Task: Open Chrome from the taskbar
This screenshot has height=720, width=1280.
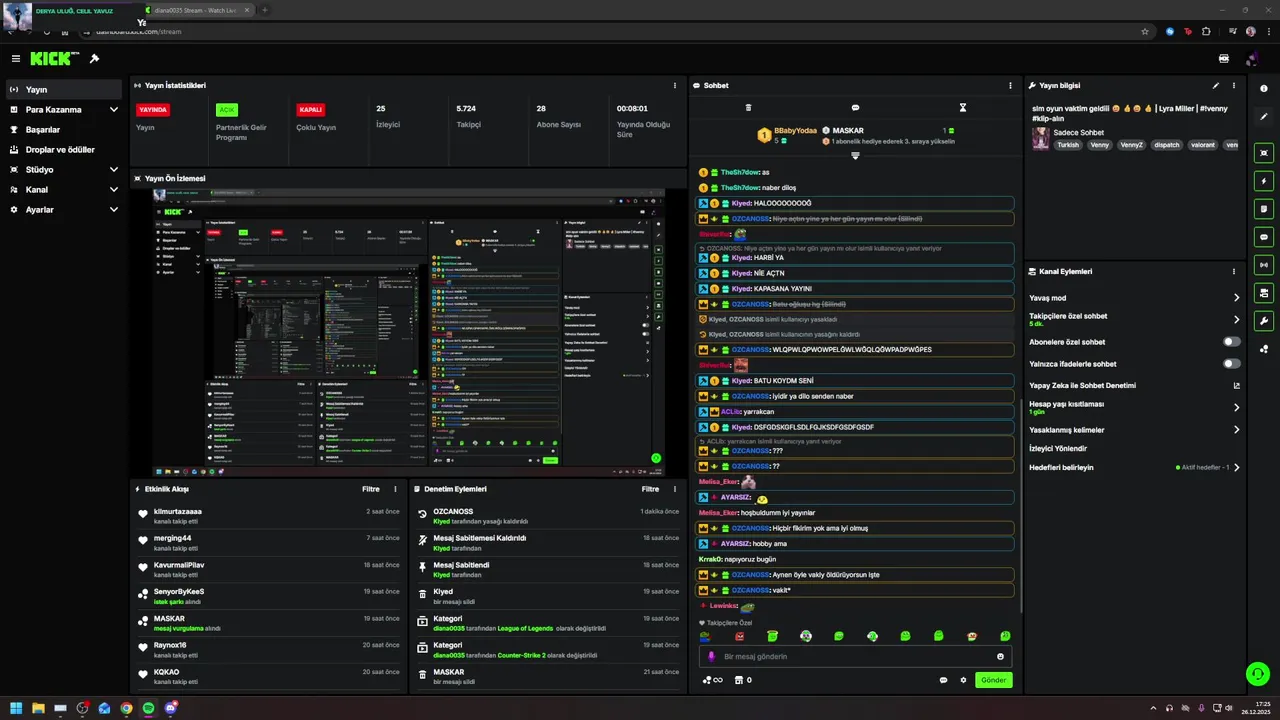Action: 126,708
